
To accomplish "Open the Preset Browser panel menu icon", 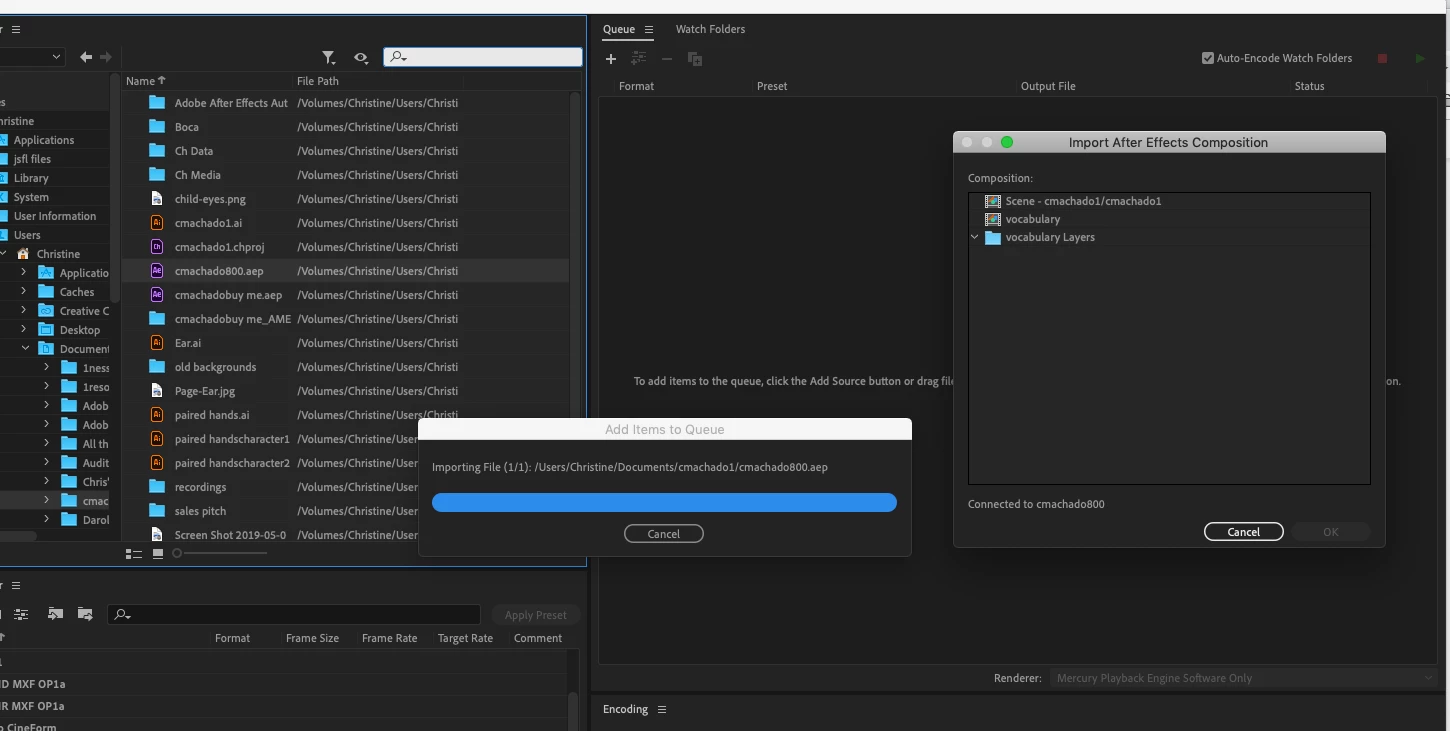I will [16, 586].
